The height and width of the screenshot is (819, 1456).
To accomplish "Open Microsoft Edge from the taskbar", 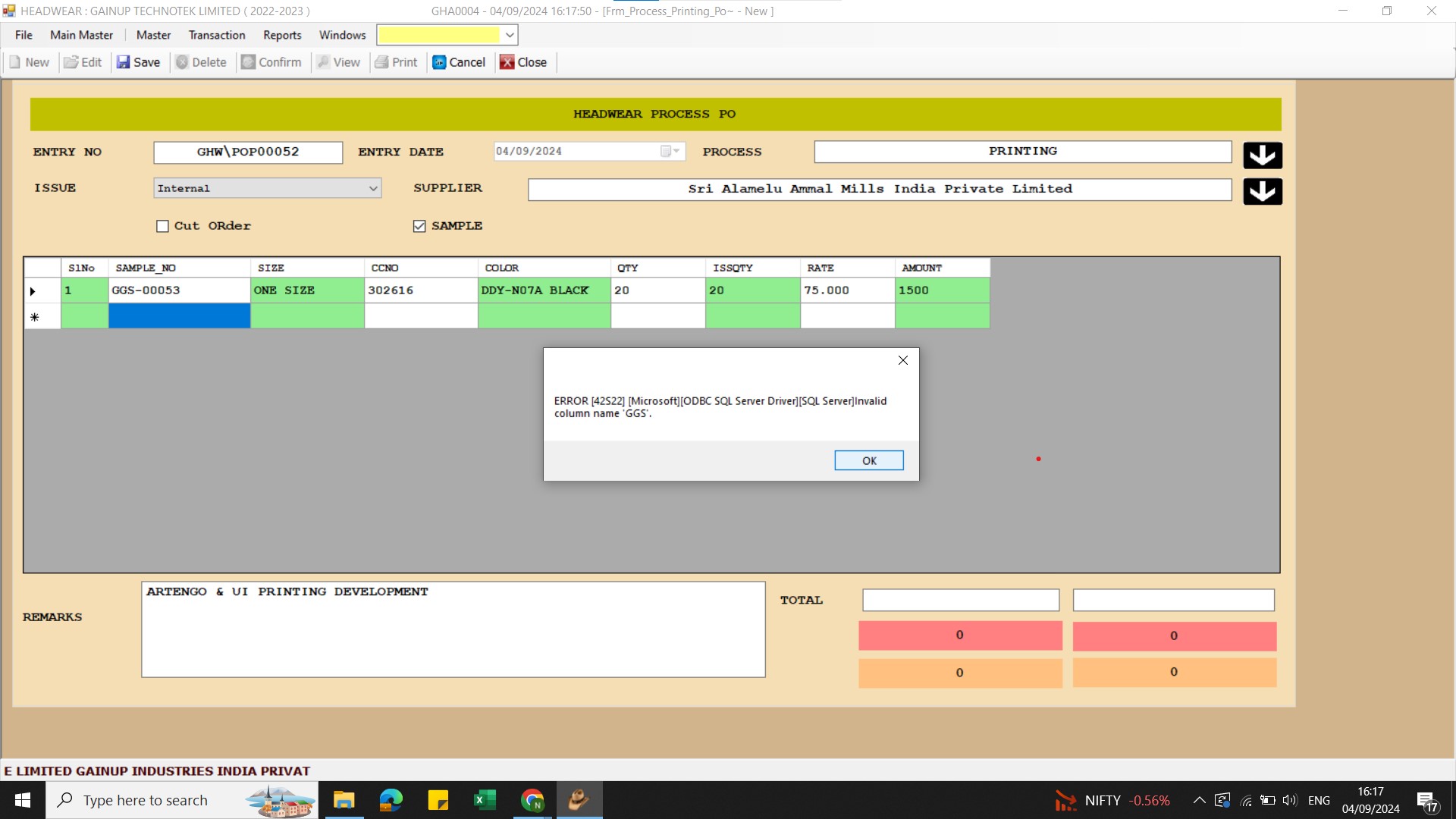I will pyautogui.click(x=391, y=800).
